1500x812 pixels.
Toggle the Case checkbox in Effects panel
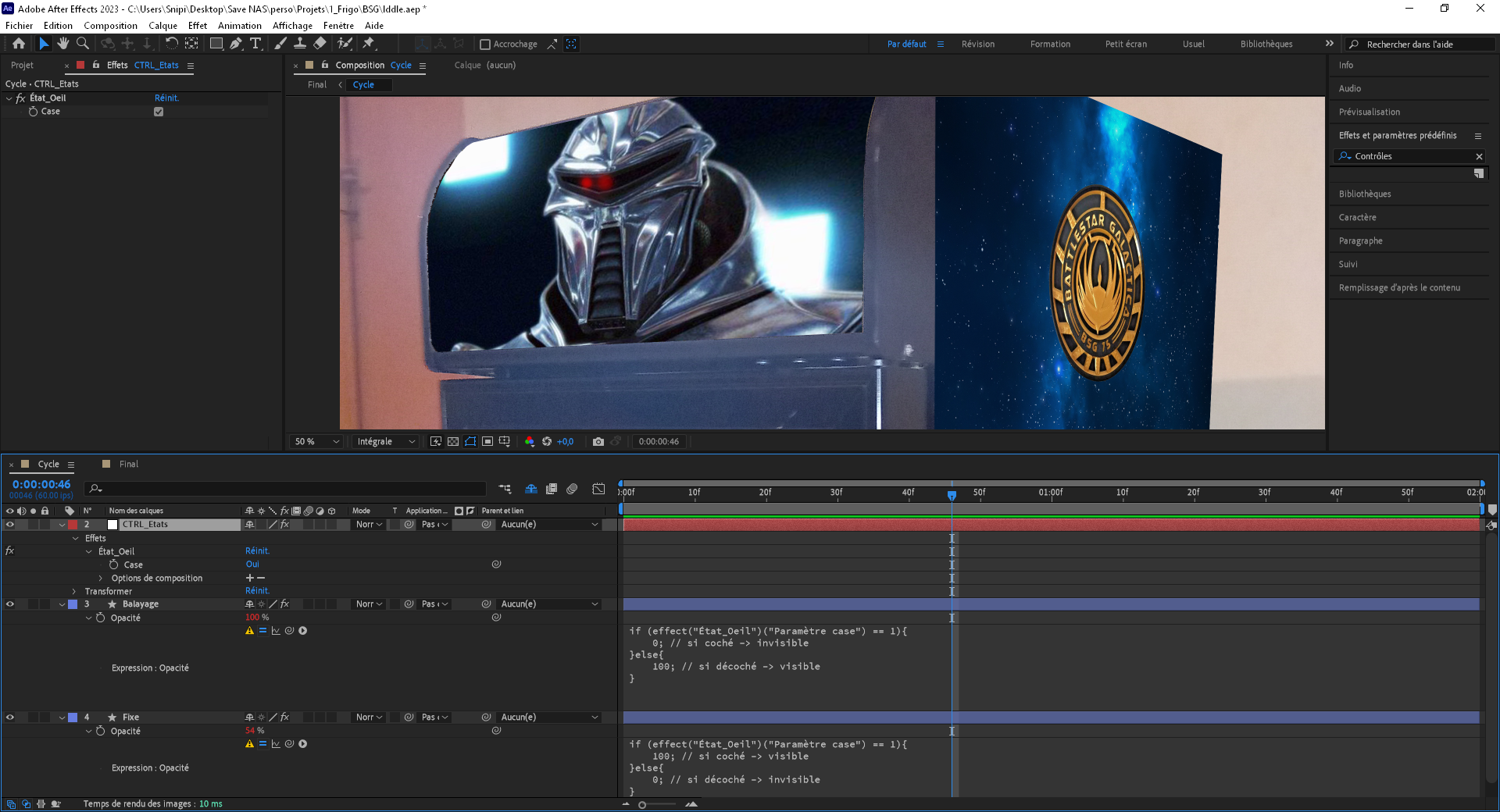159,112
